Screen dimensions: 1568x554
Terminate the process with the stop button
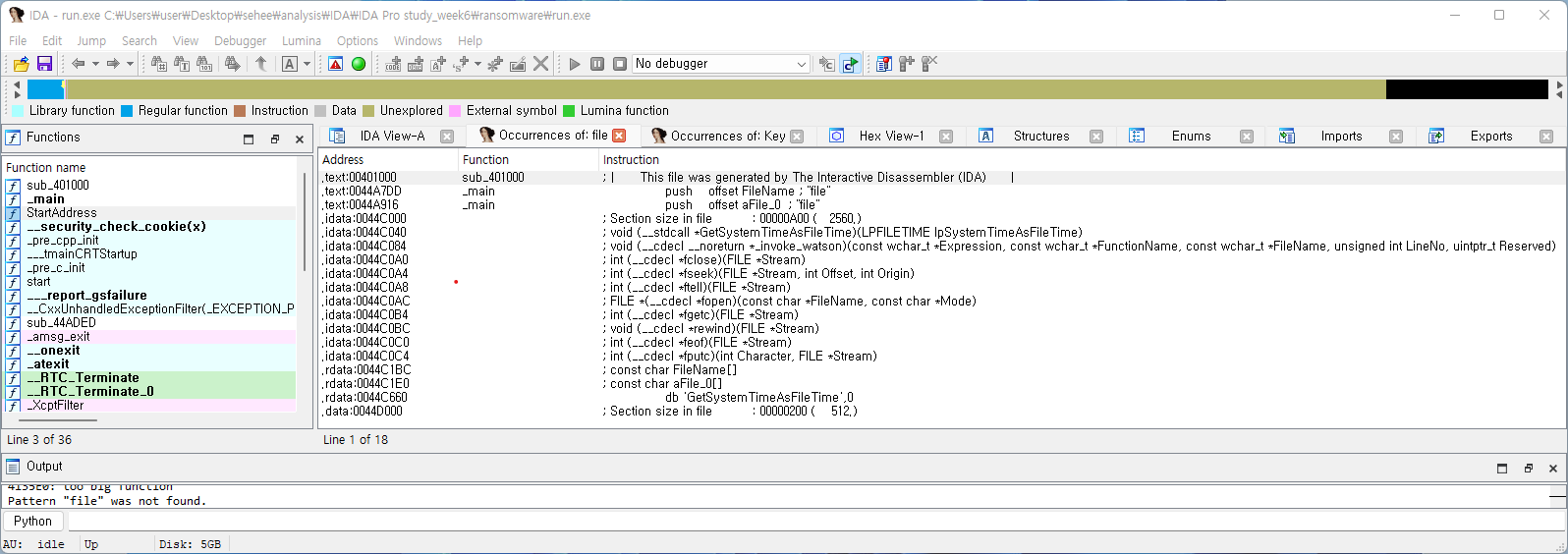tap(620, 64)
